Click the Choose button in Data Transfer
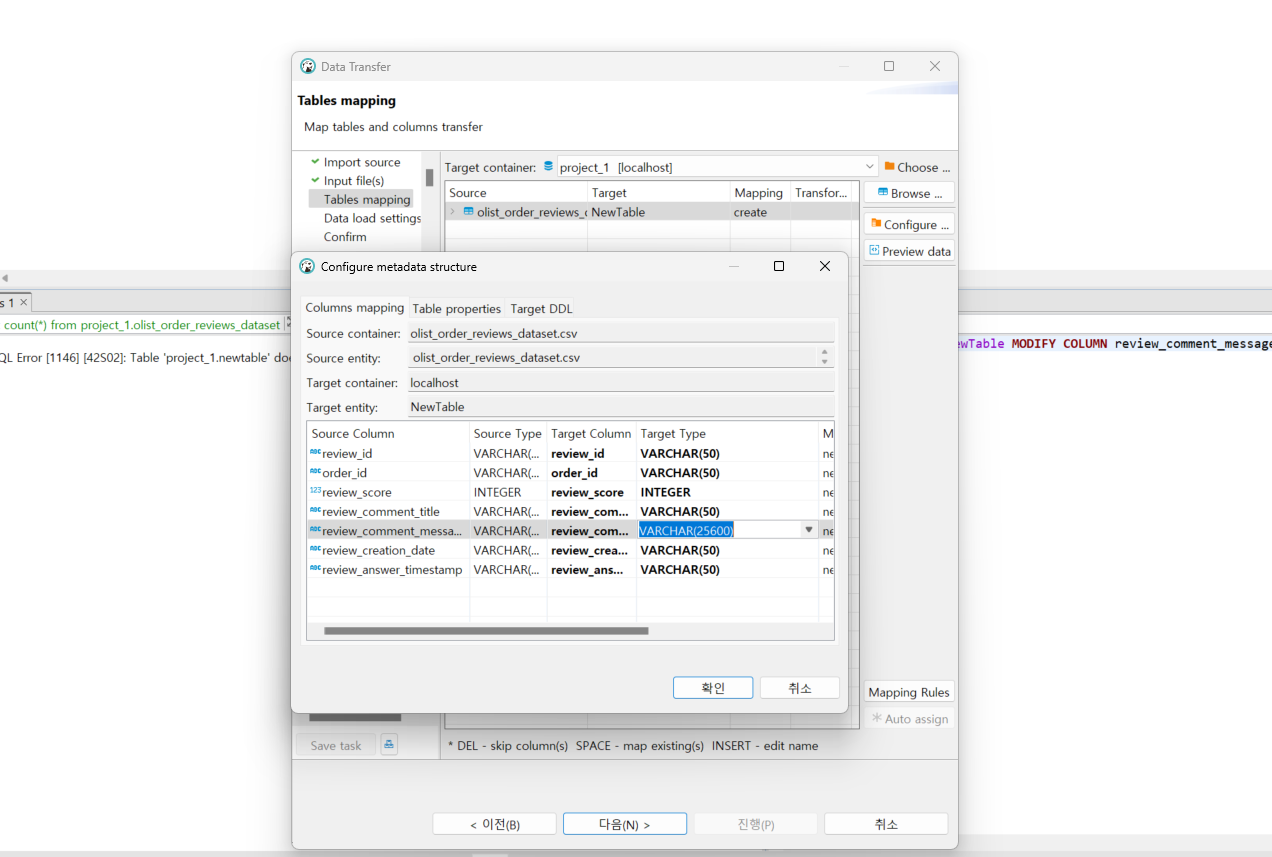The image size is (1272, 857). pos(917,167)
